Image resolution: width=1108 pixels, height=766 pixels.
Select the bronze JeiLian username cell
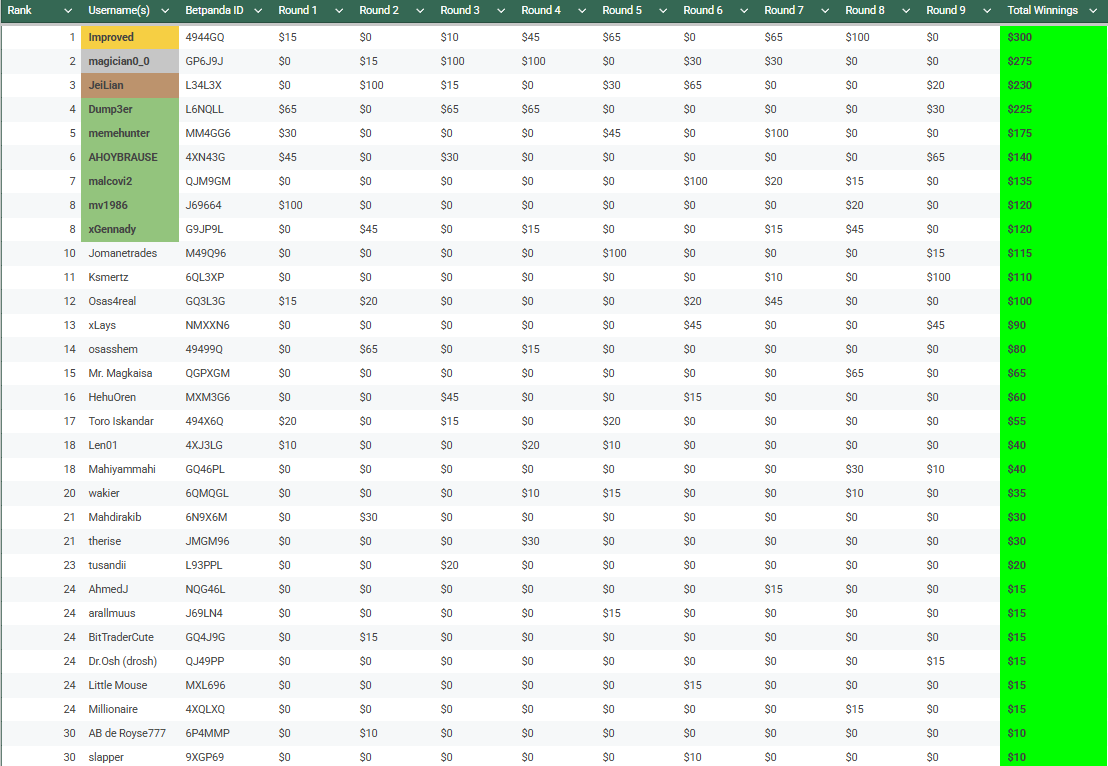[130, 85]
